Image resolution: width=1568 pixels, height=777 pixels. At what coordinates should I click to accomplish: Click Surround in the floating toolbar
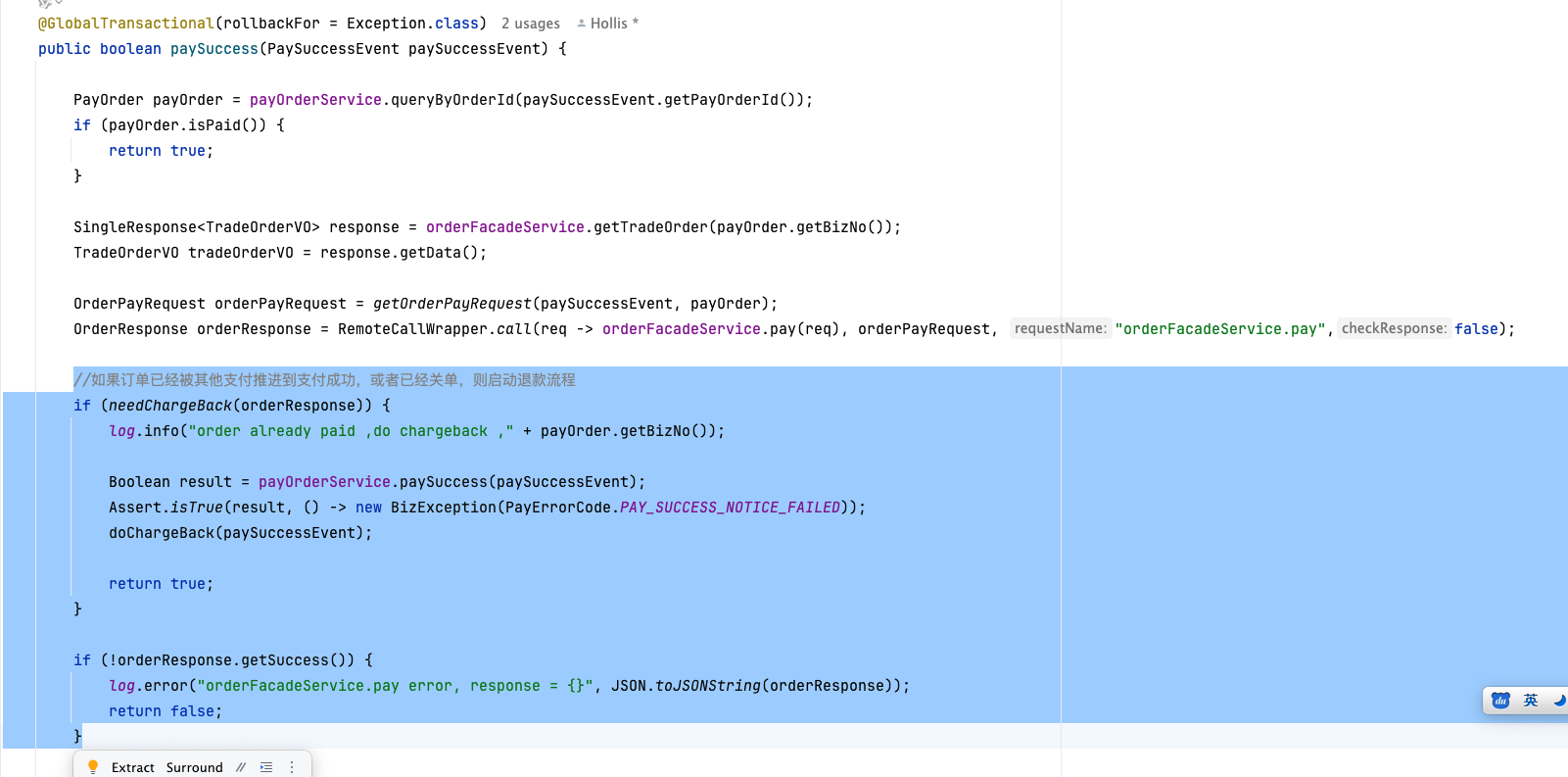click(x=194, y=767)
